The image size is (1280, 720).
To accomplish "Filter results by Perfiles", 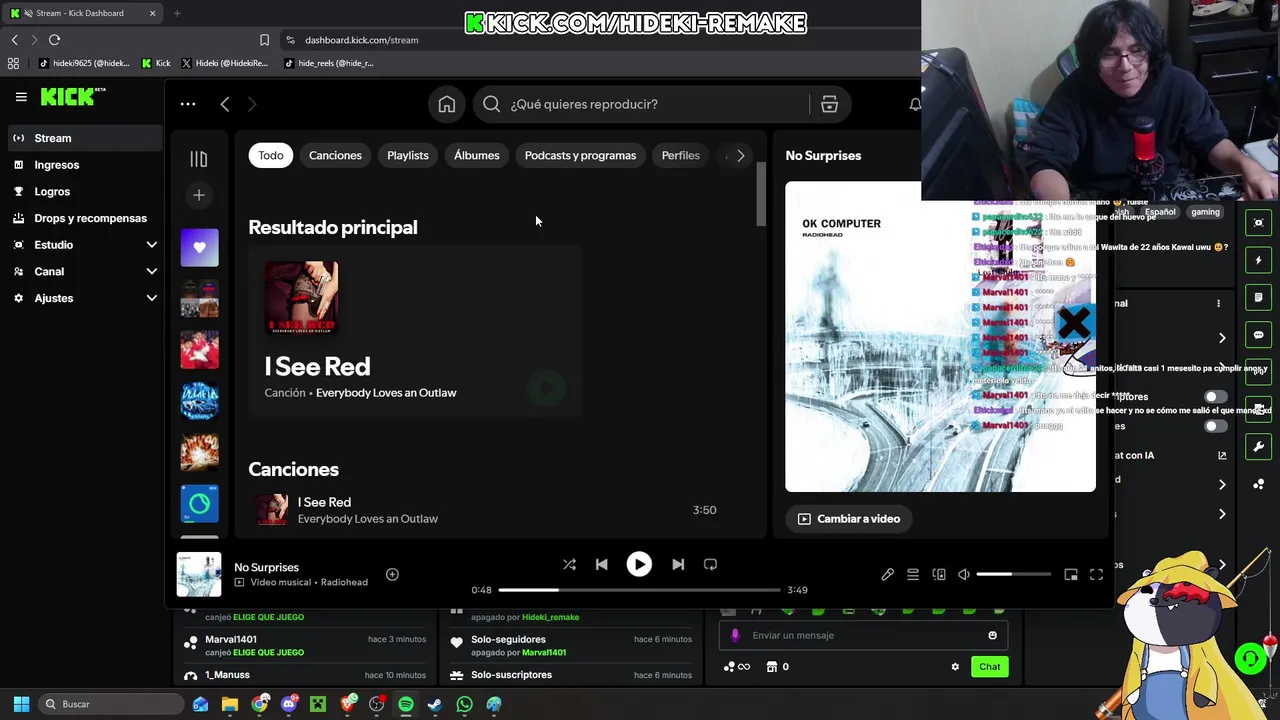I will [x=680, y=156].
